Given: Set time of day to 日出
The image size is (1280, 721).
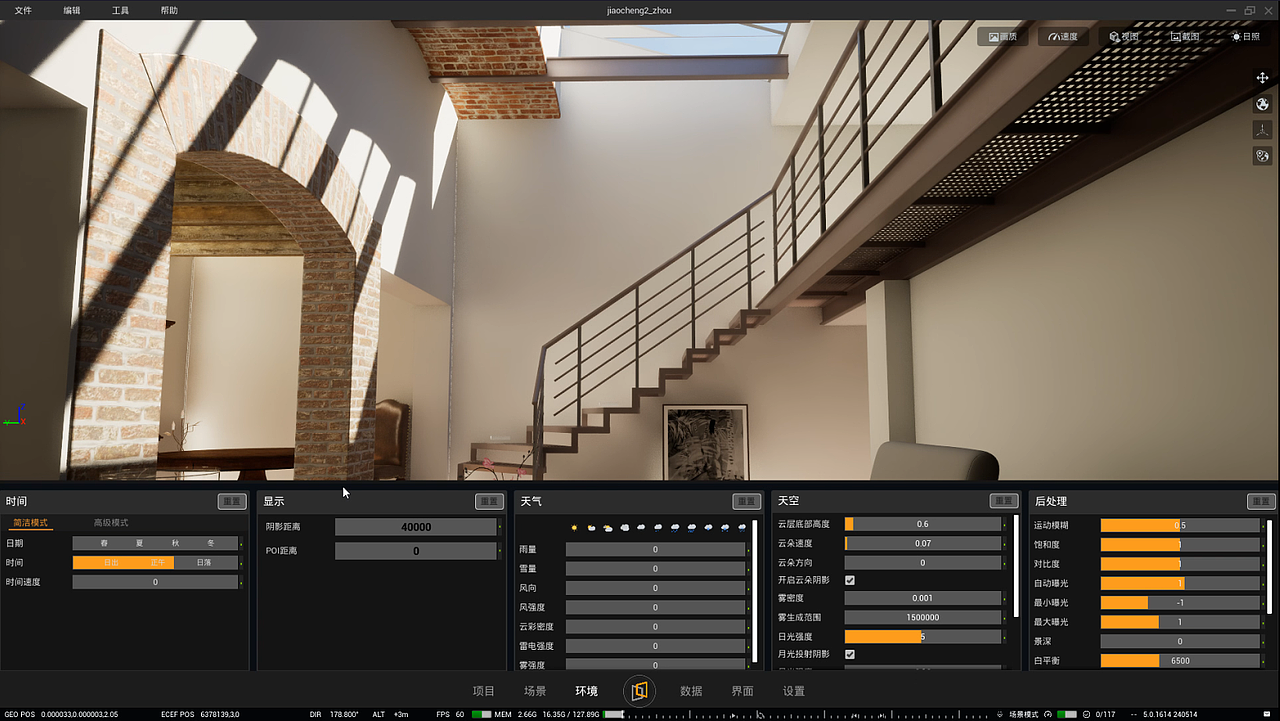Looking at the screenshot, I should point(111,563).
